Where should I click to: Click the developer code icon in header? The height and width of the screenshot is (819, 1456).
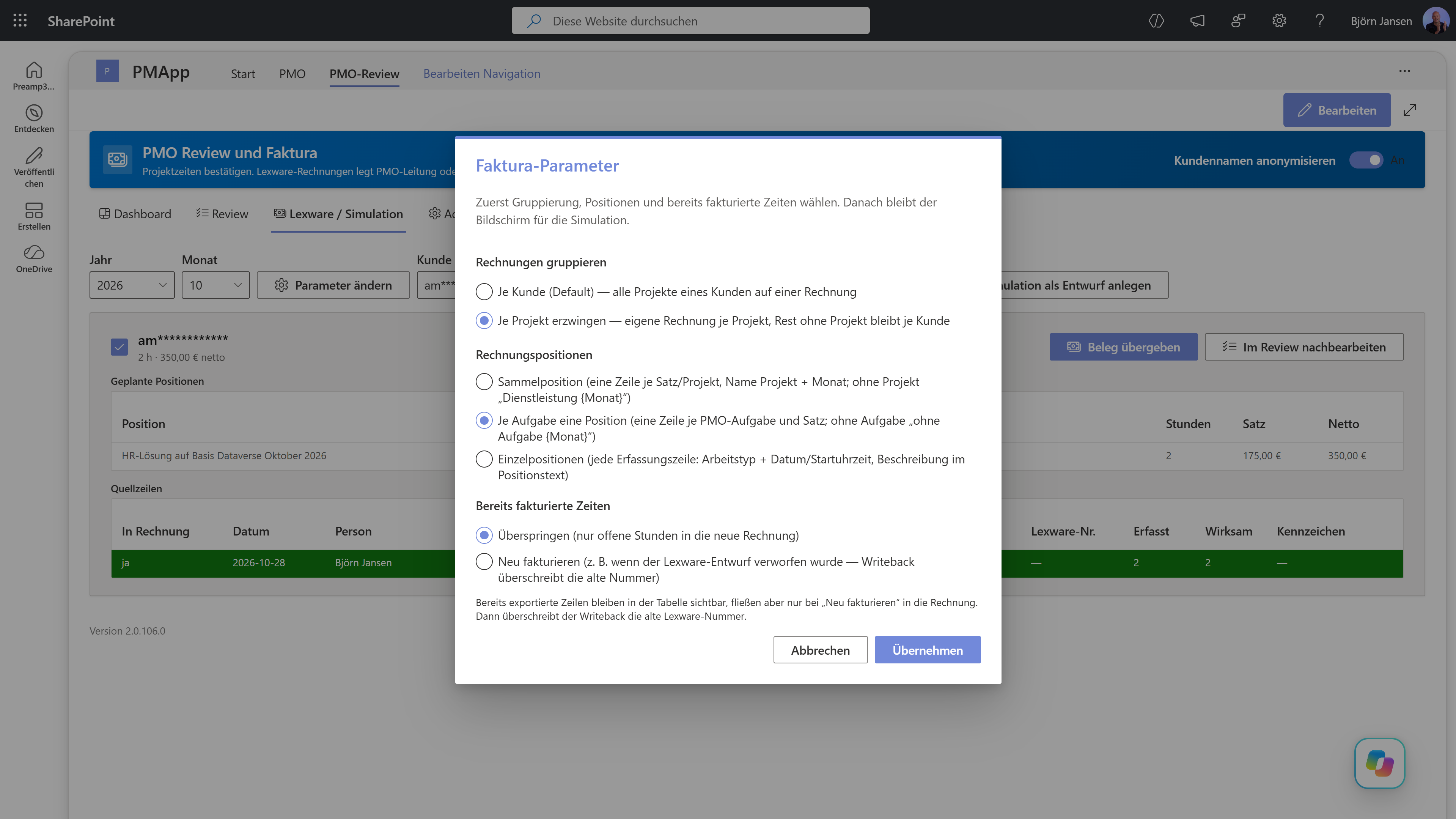(x=1156, y=21)
